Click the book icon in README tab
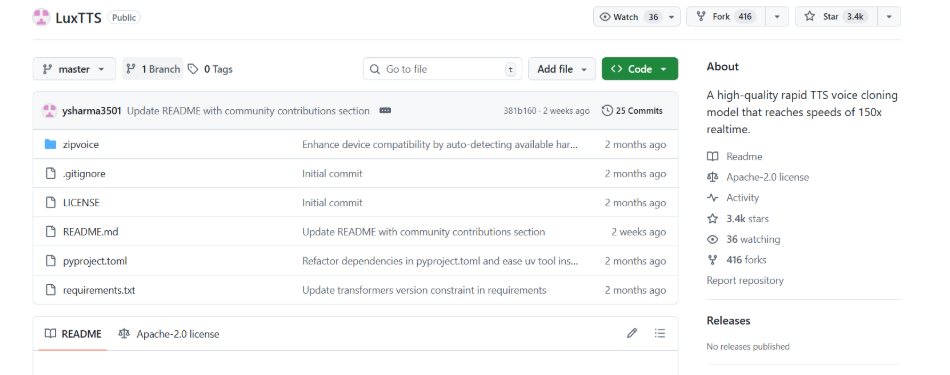The width and height of the screenshot is (950, 375). point(51,334)
